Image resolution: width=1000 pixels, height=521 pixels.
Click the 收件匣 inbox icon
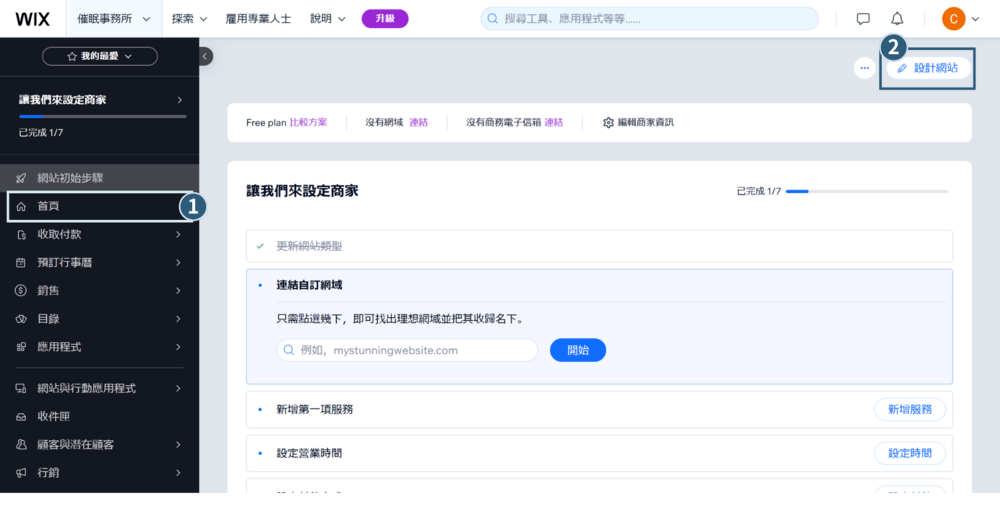click(x=21, y=416)
